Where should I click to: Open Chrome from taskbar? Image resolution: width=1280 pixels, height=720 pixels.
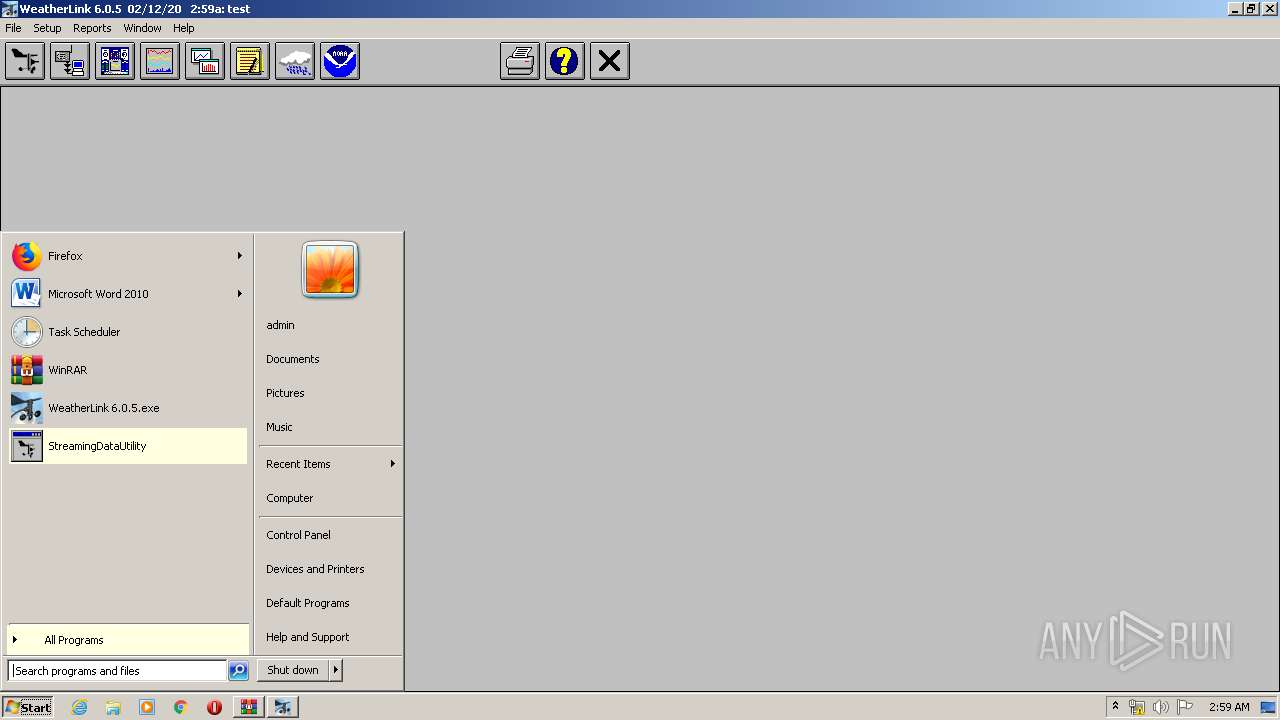(181, 707)
